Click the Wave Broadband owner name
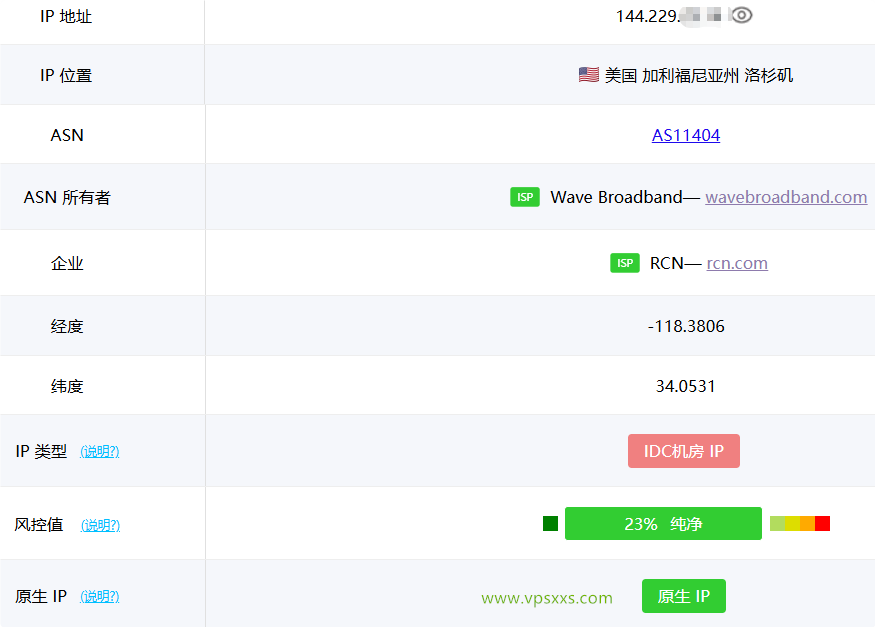Viewport: 875px width, 627px height. coord(616,197)
